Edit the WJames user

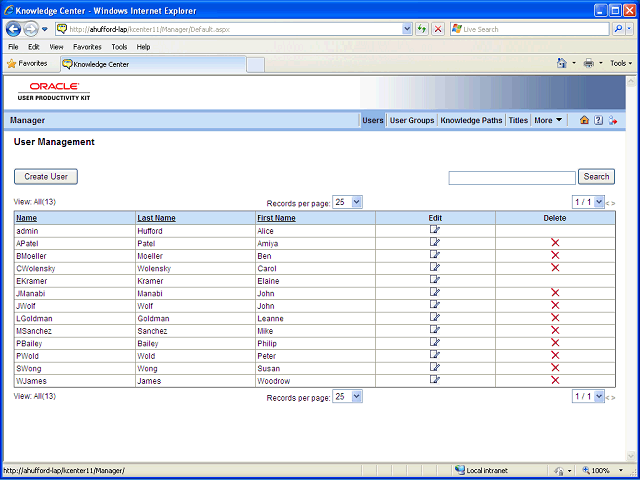coord(435,380)
